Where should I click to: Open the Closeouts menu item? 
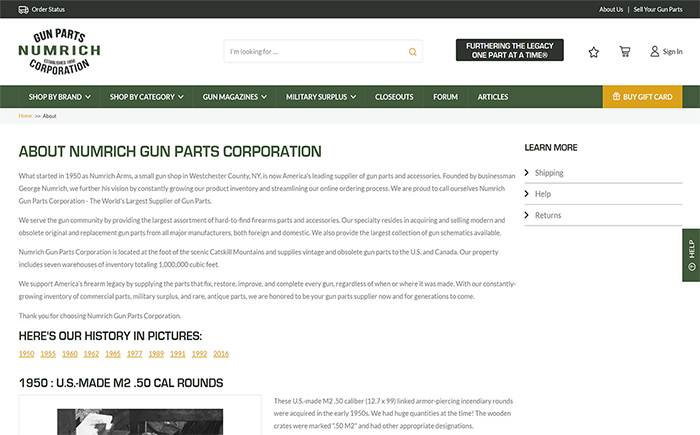pyautogui.click(x=394, y=97)
